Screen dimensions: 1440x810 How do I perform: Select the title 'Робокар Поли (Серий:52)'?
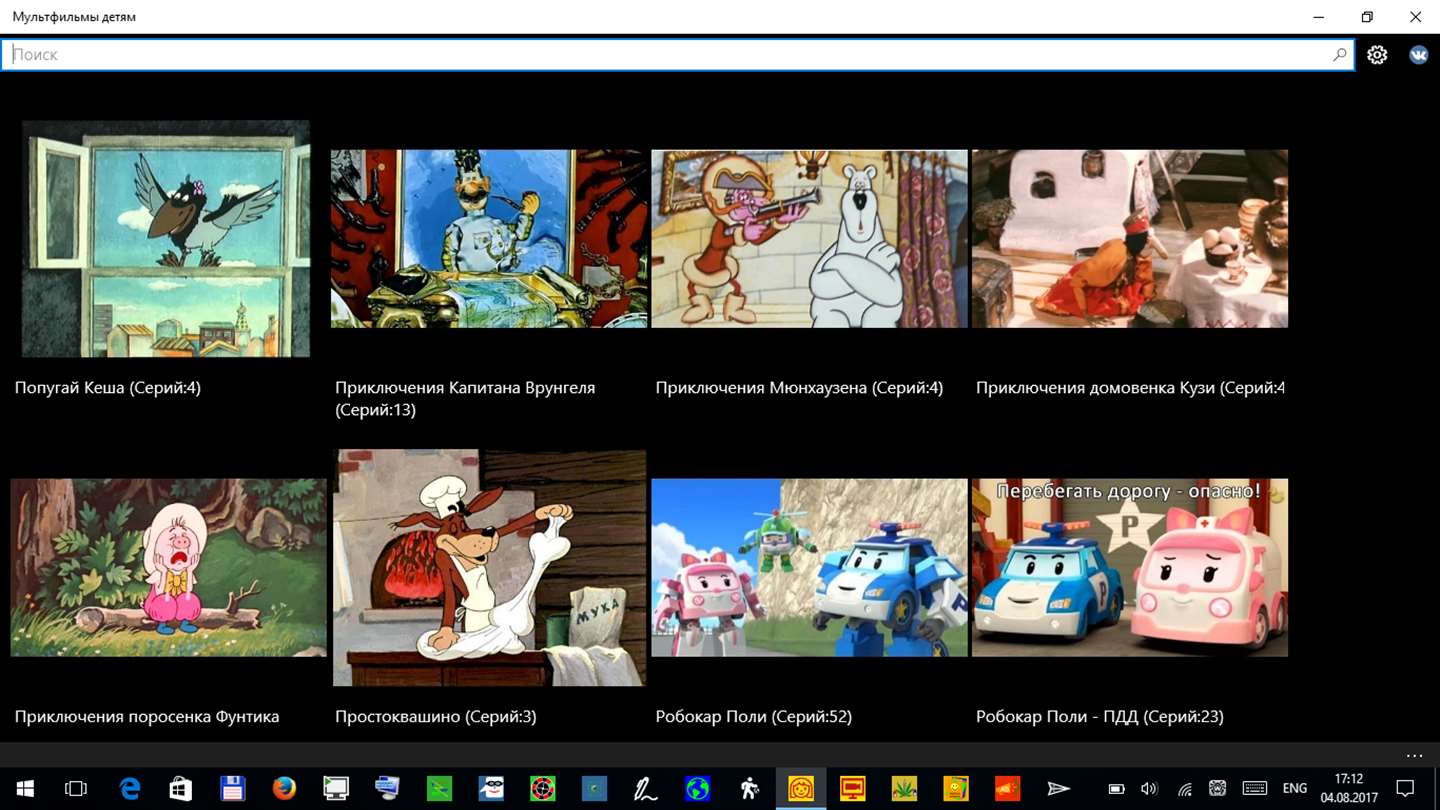tap(754, 717)
